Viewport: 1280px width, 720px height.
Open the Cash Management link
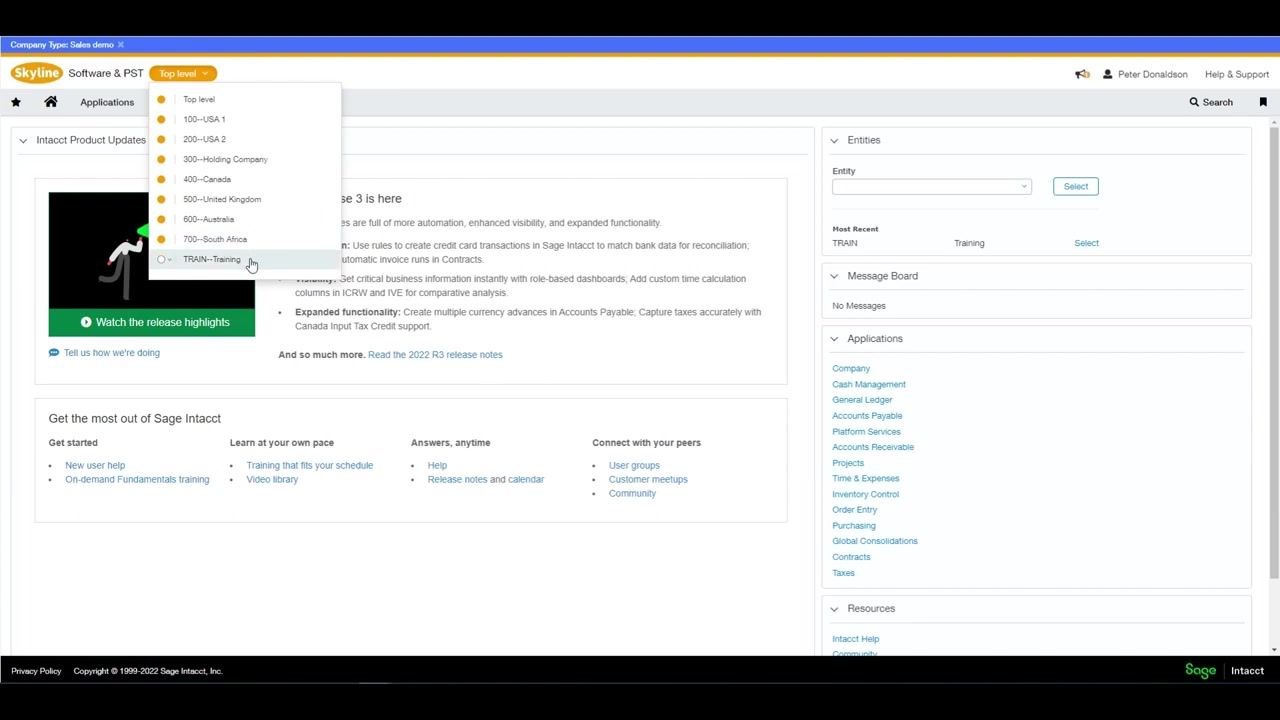(869, 384)
